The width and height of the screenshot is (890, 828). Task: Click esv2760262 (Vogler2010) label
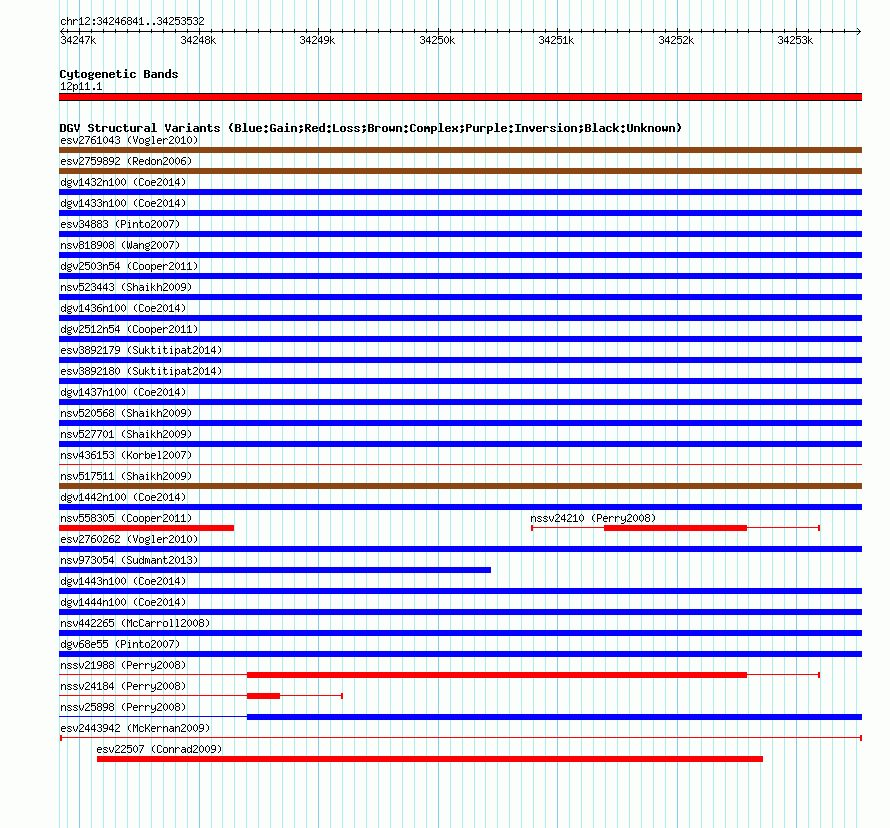129,539
